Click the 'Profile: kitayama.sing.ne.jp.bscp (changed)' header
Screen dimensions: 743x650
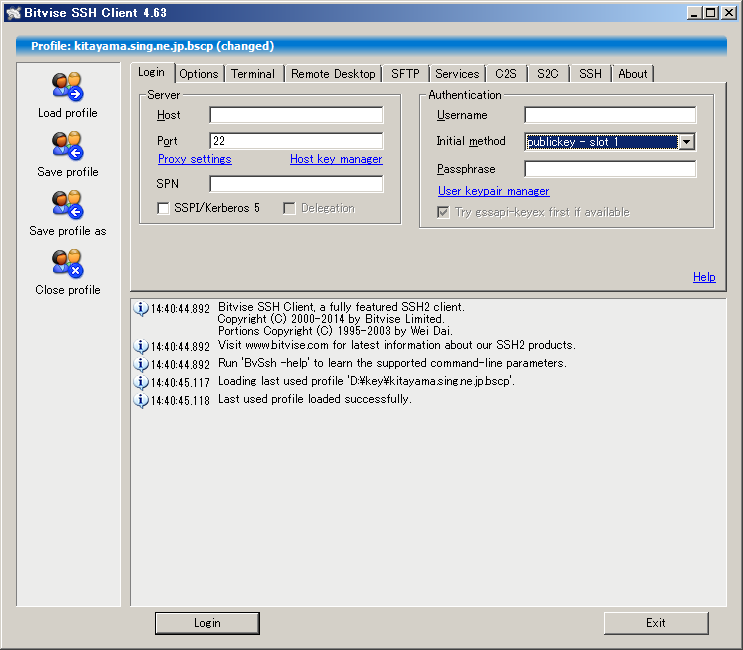pos(153,46)
